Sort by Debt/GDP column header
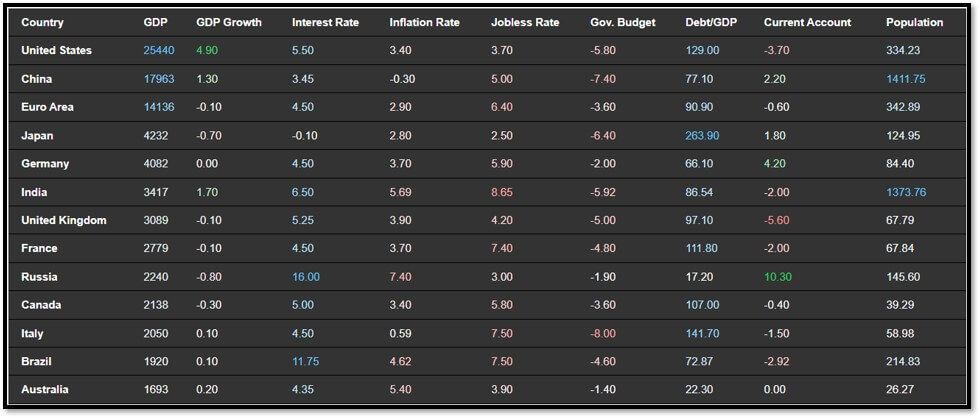 point(711,22)
